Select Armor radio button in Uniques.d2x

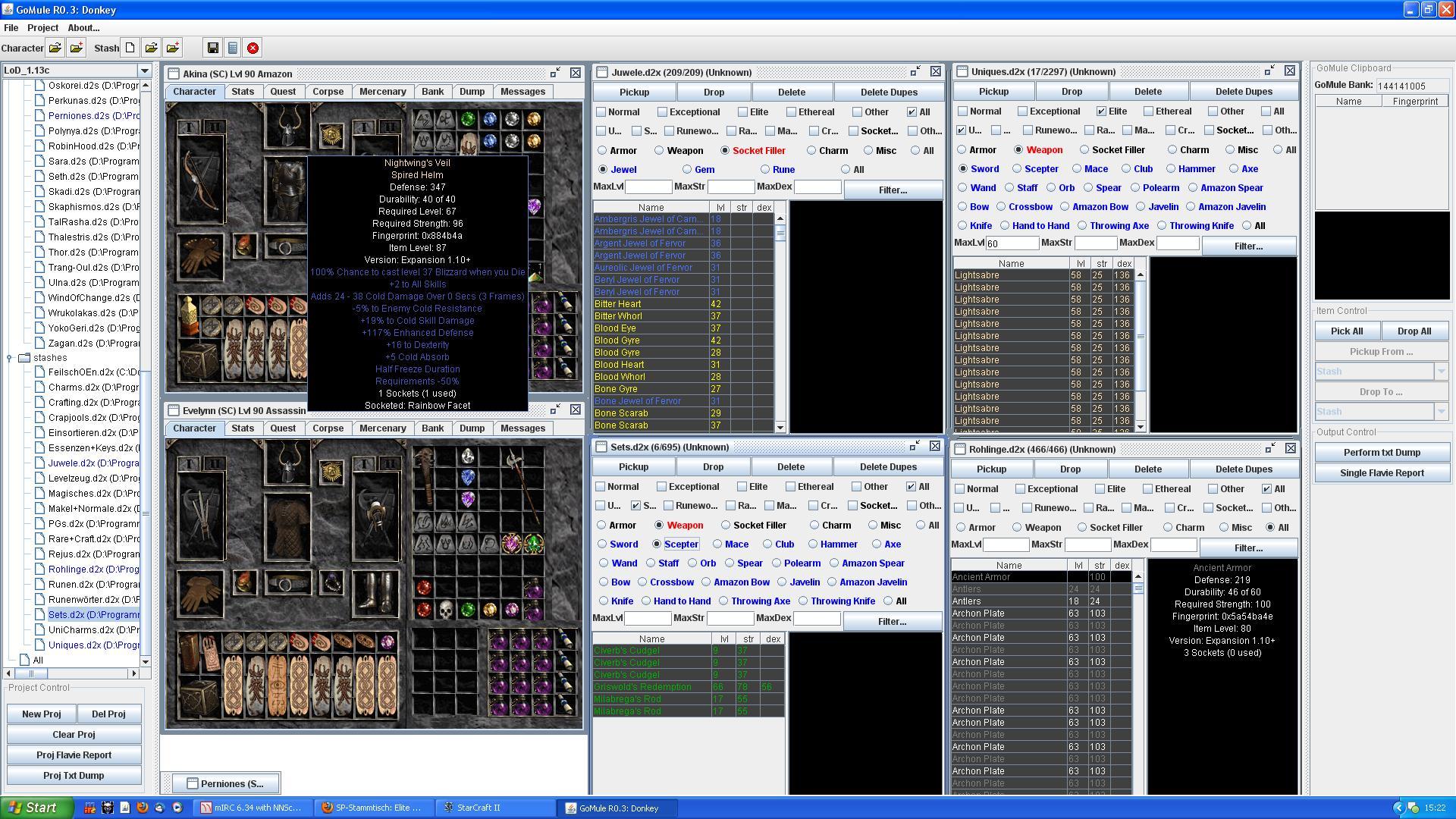962,149
